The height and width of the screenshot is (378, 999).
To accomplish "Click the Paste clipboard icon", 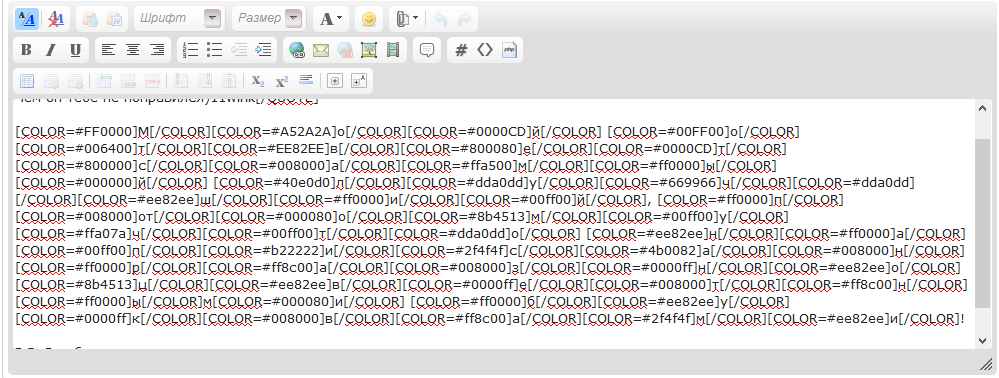I will [90, 19].
